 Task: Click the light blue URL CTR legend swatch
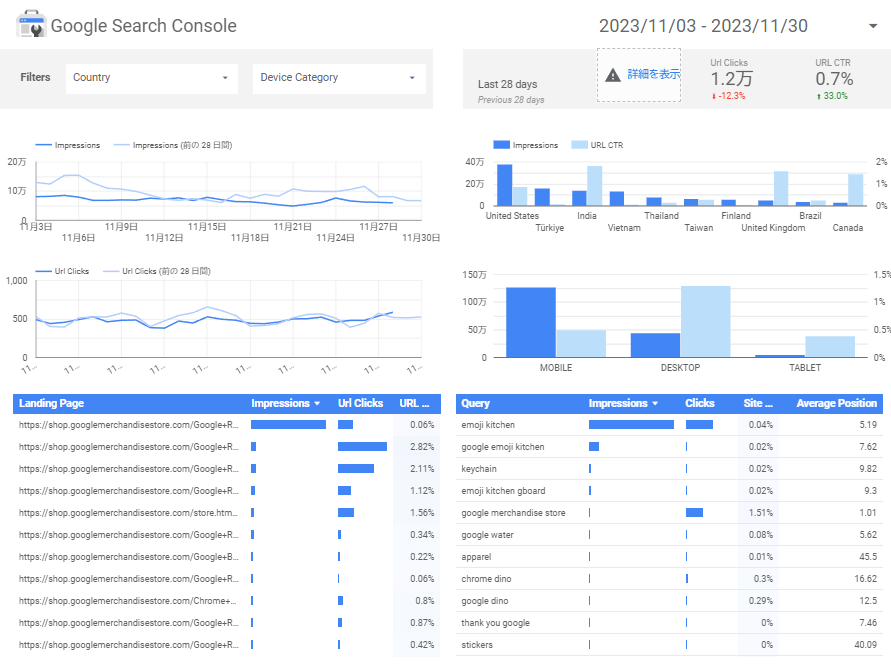579,145
